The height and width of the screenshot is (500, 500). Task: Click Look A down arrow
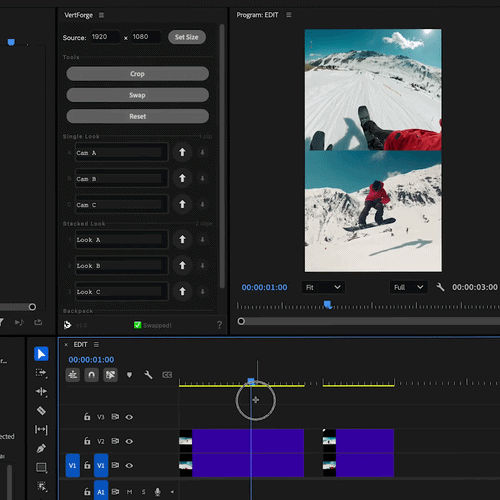click(x=202, y=239)
